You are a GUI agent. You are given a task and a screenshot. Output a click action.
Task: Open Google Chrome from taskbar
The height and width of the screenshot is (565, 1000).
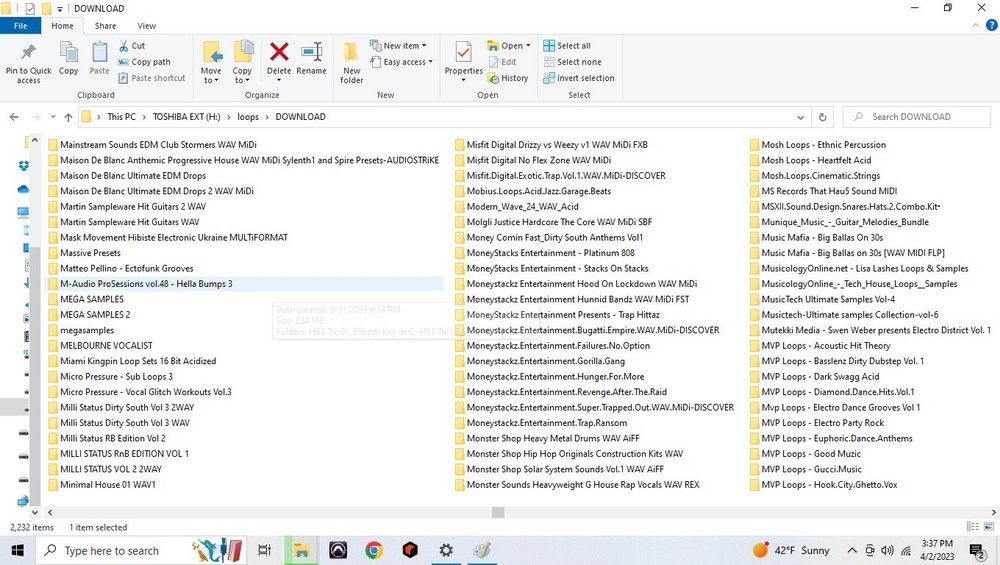coord(374,550)
